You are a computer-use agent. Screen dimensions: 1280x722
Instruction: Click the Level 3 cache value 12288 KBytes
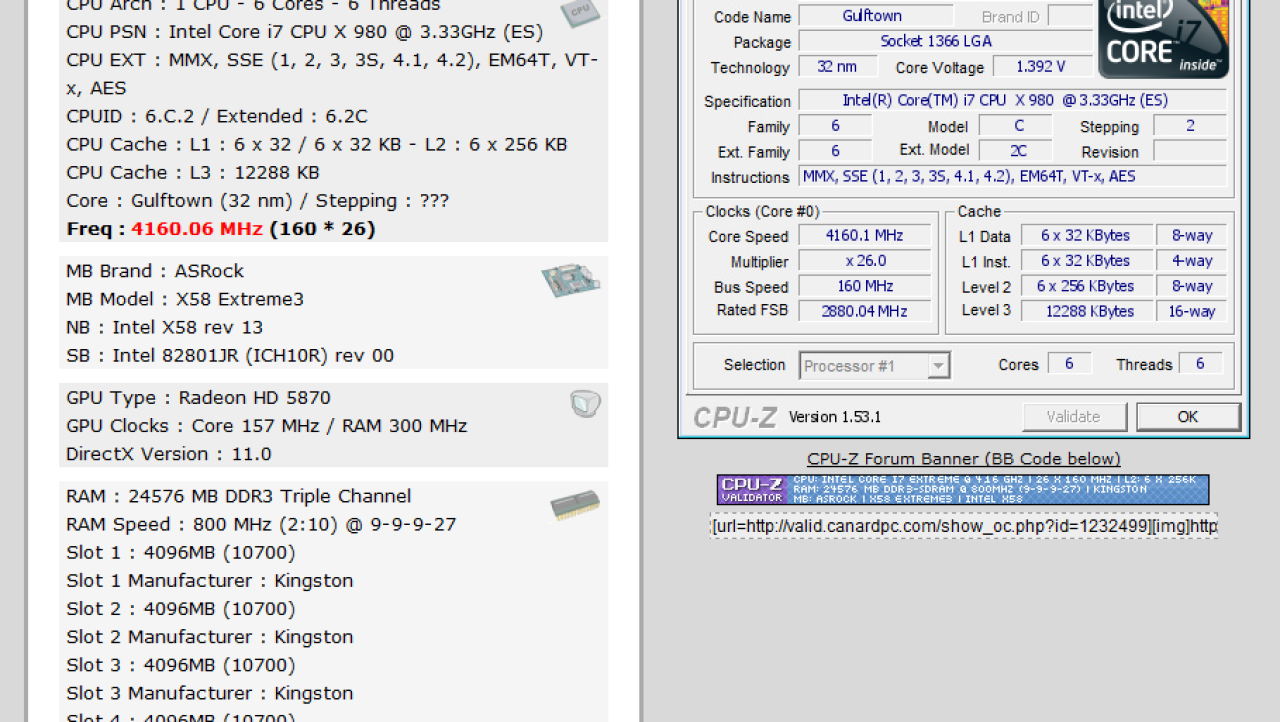click(1086, 311)
